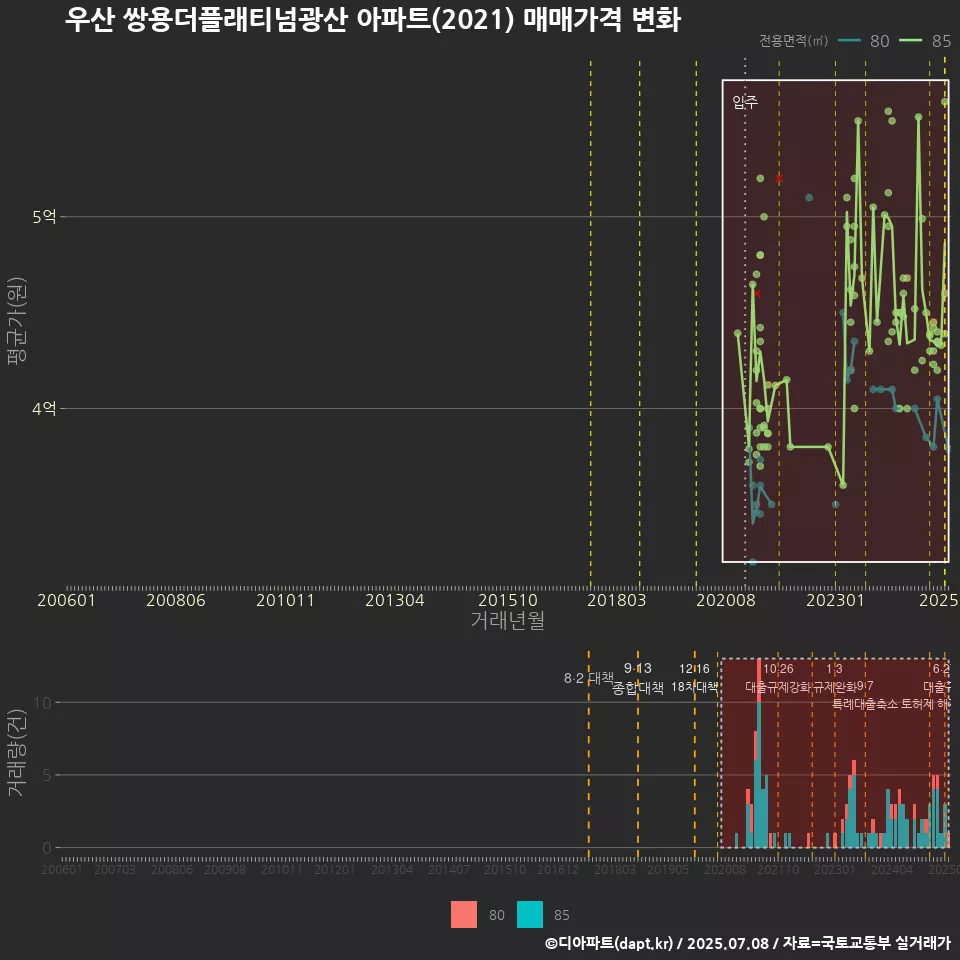Click the 대출규제강화 policy label
The width and height of the screenshot is (960, 960).
pyautogui.click(x=778, y=687)
